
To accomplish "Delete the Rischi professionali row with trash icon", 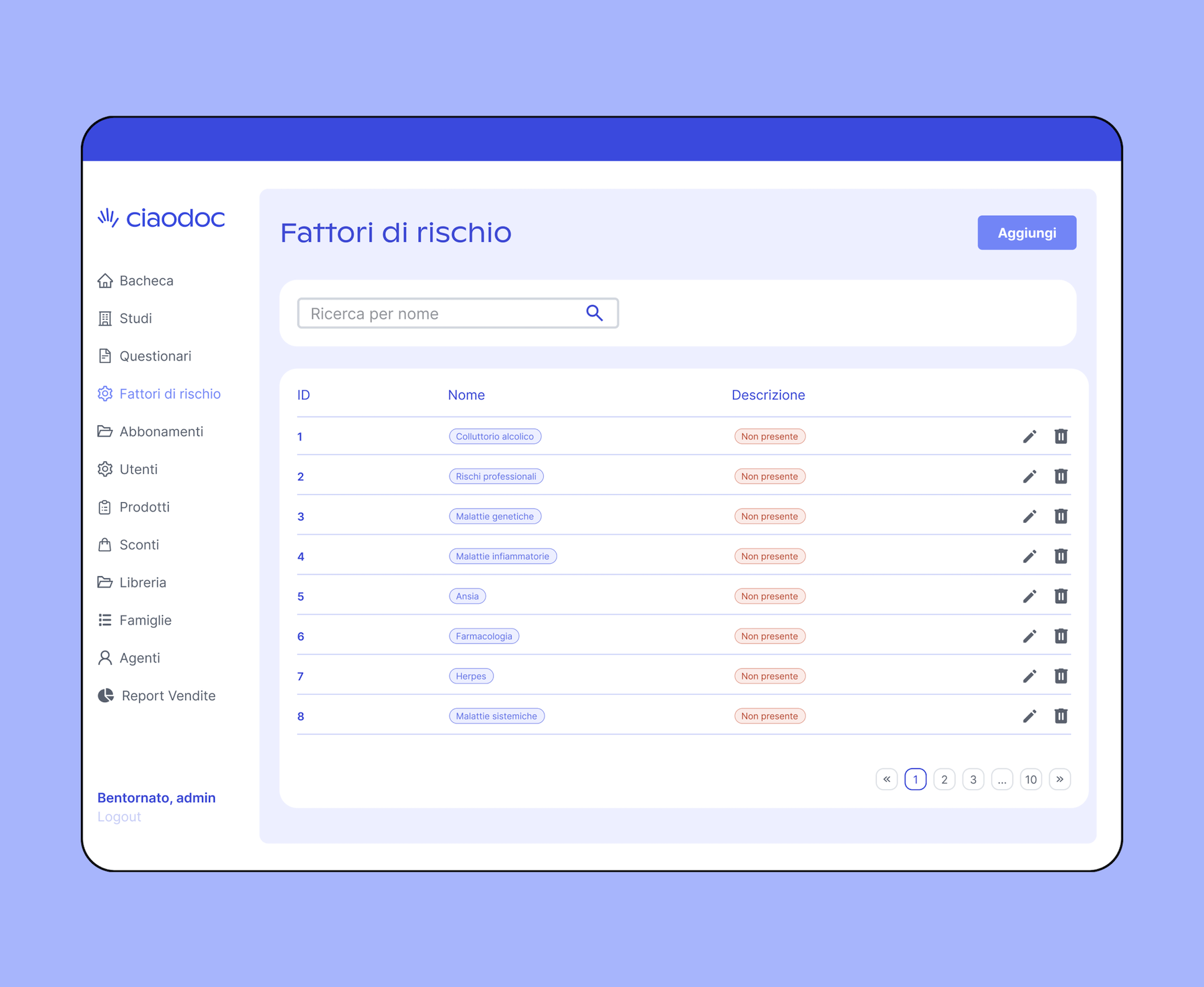I will [1061, 476].
